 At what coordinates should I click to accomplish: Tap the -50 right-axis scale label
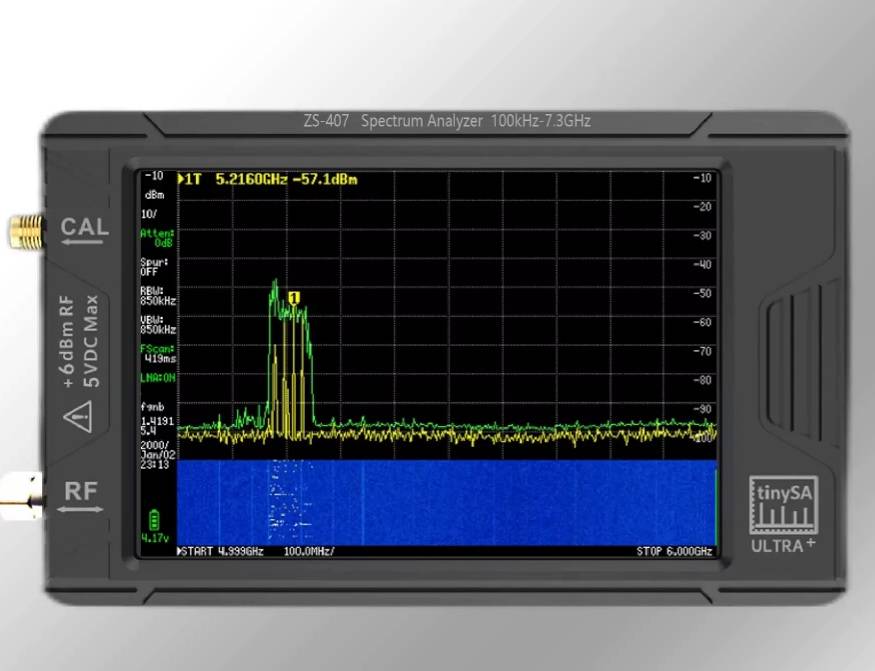pos(703,294)
